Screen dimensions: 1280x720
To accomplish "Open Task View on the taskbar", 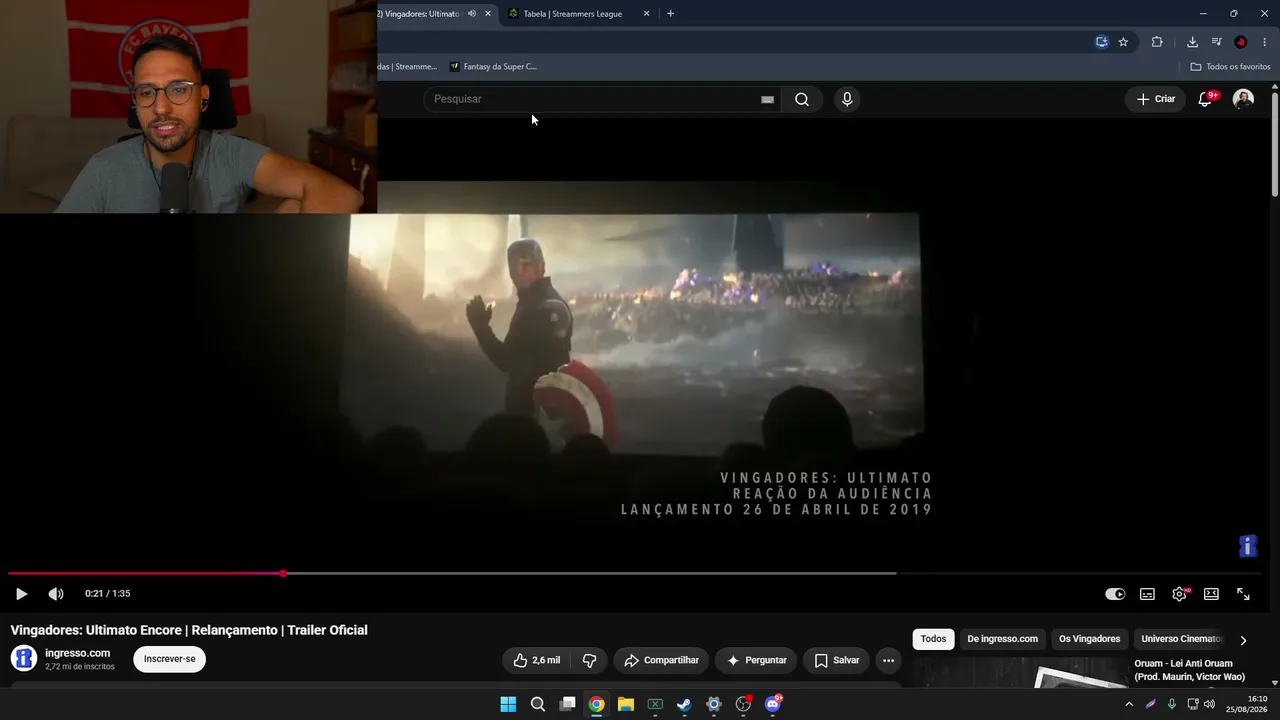I will coord(567,704).
